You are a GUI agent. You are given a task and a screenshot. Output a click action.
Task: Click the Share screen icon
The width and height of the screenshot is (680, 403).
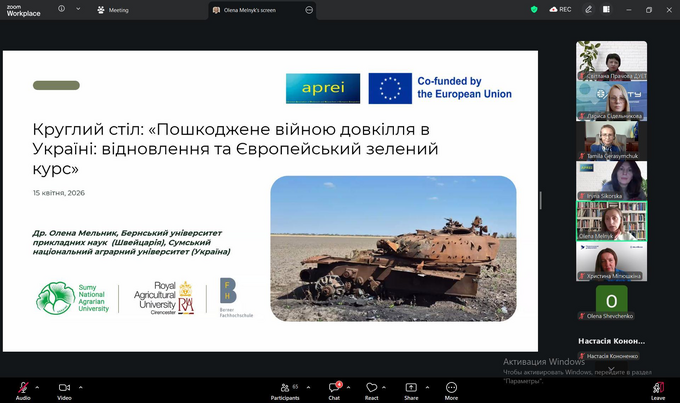(x=411, y=386)
